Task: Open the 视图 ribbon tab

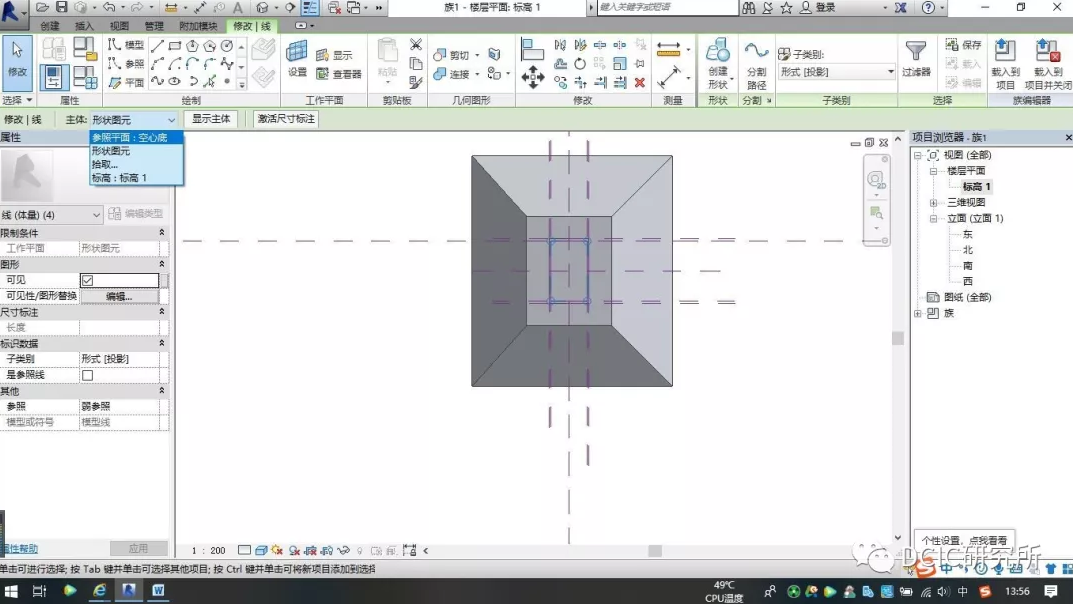Action: [119, 26]
